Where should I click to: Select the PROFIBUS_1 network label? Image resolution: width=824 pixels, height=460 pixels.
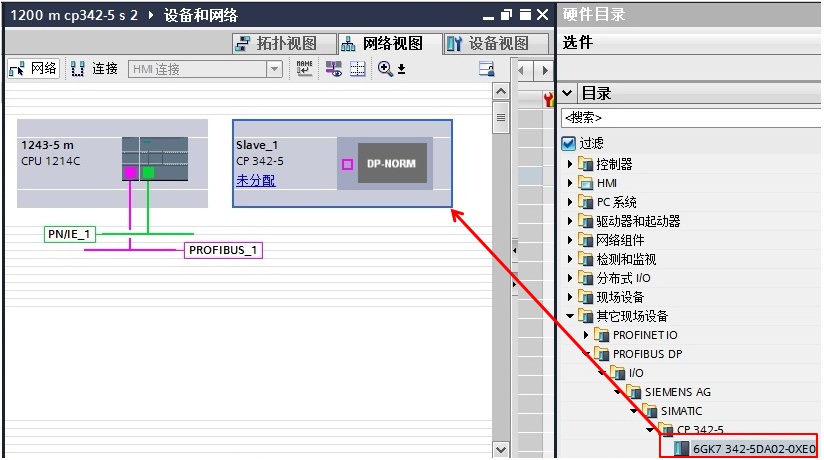[x=223, y=250]
